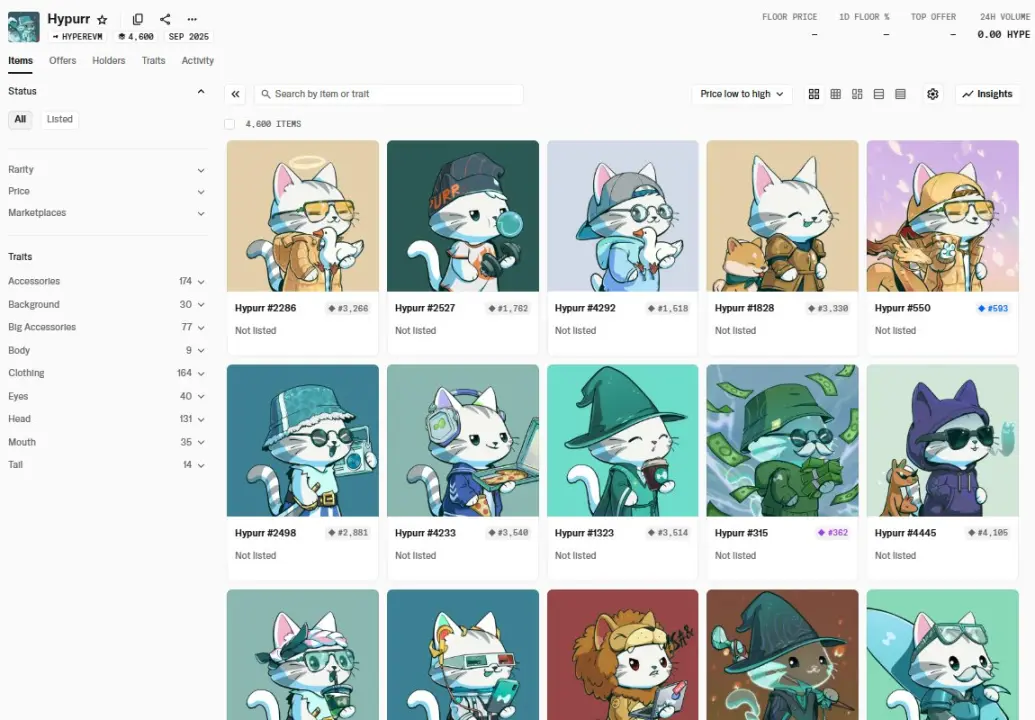Open the Offers tab
The width and height of the screenshot is (1035, 720).
63,61
